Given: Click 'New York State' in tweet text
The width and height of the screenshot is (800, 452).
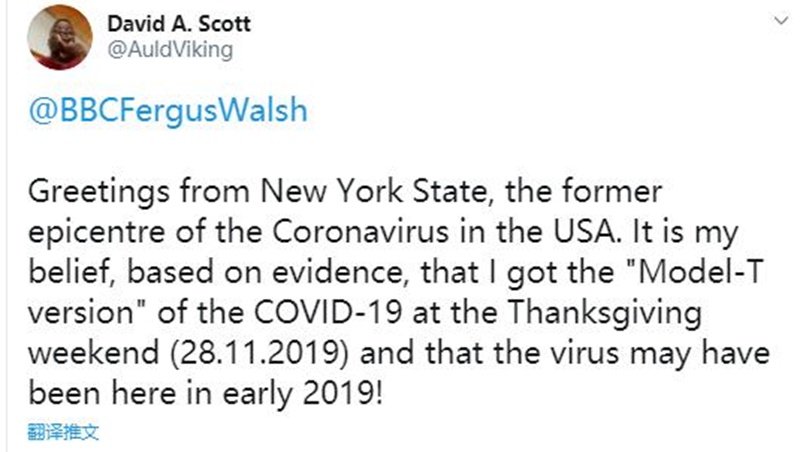Looking at the screenshot, I should pos(373,192).
